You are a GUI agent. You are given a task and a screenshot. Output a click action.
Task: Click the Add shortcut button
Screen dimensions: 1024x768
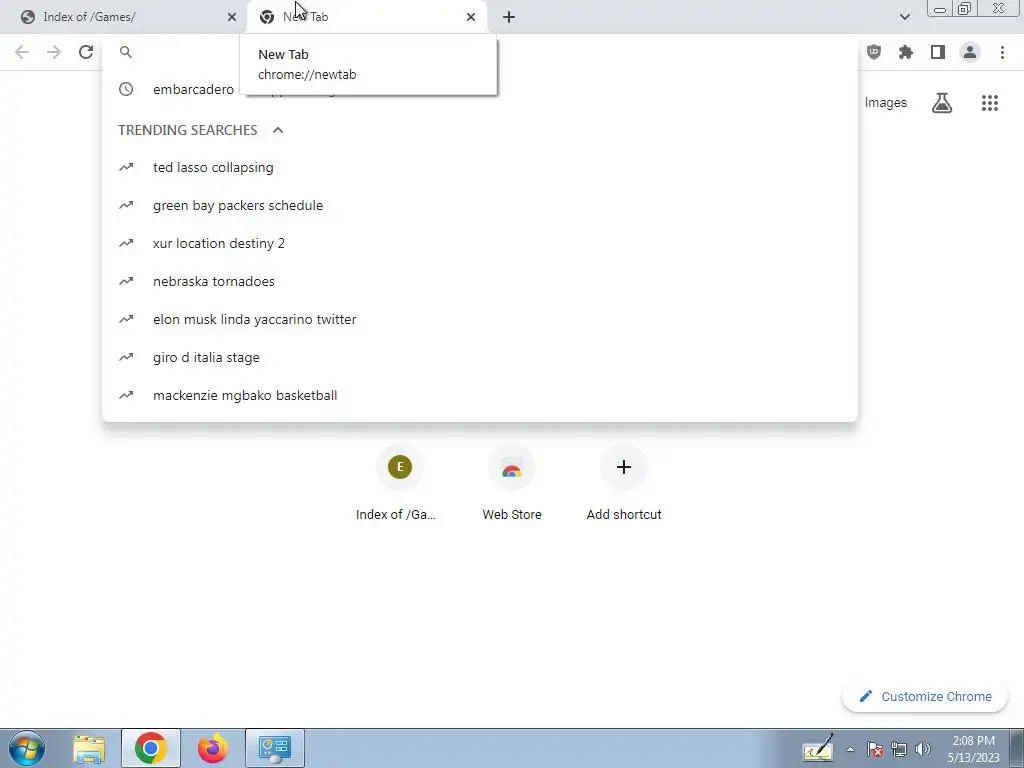pyautogui.click(x=624, y=483)
